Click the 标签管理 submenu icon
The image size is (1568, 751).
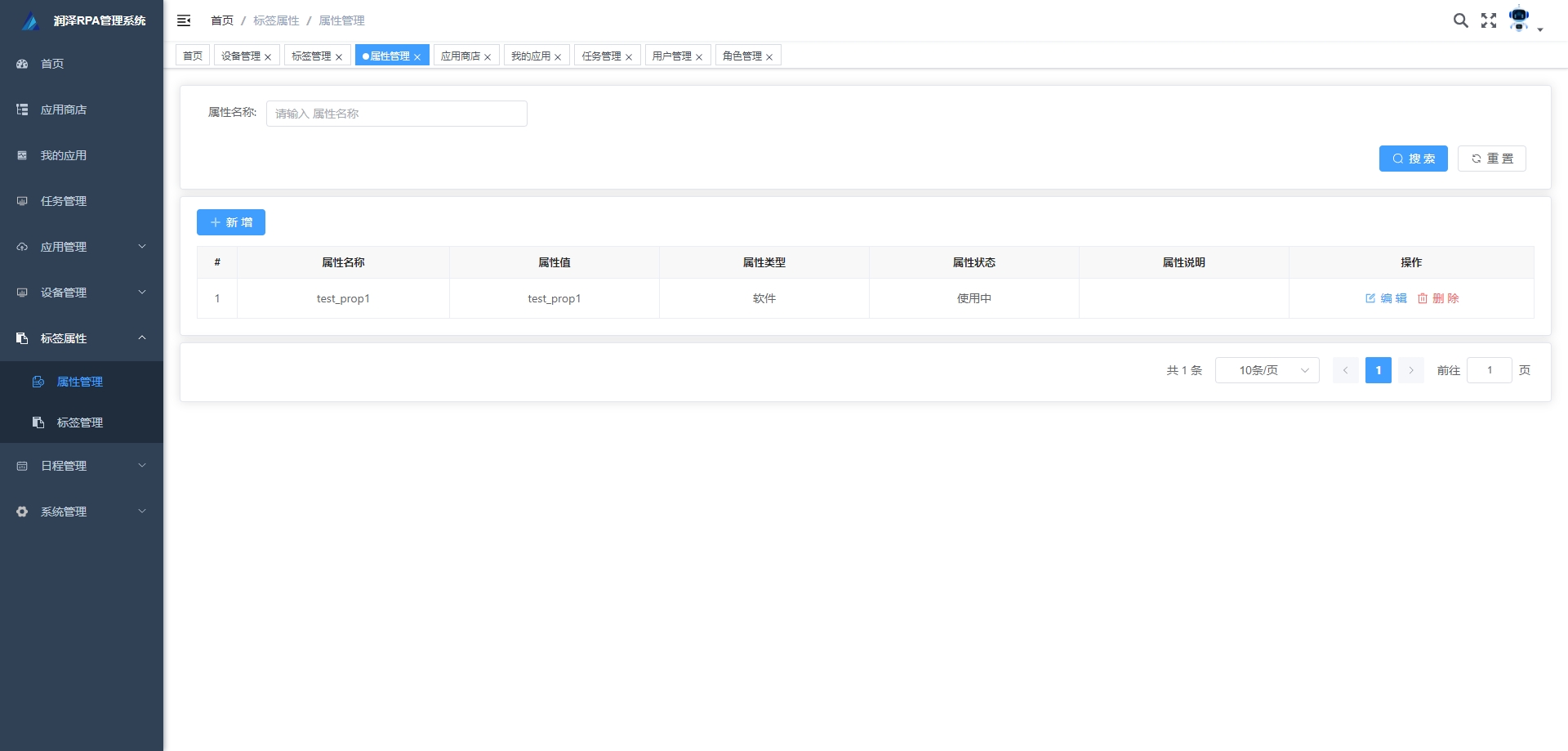click(x=38, y=422)
